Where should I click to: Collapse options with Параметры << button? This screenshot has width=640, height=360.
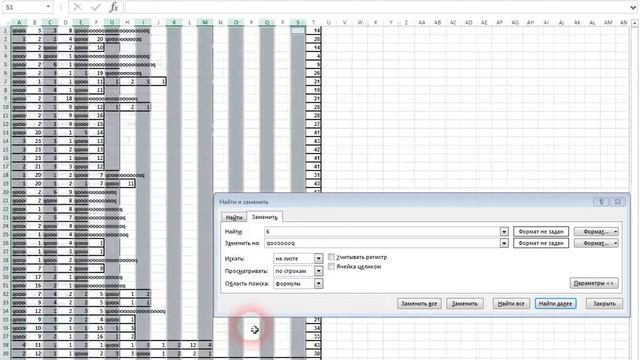(x=594, y=283)
